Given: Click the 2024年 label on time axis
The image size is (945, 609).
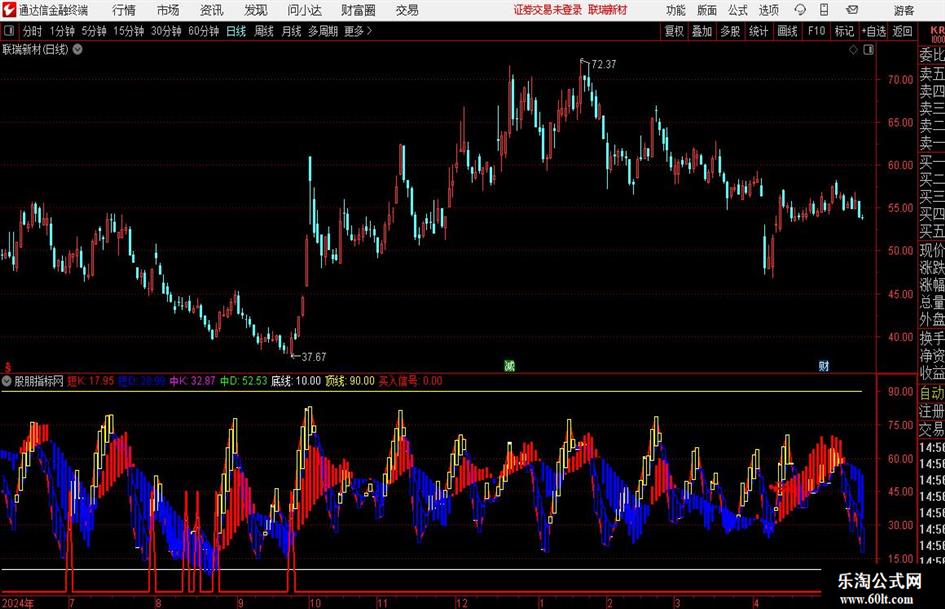Looking at the screenshot, I should 18,603.
